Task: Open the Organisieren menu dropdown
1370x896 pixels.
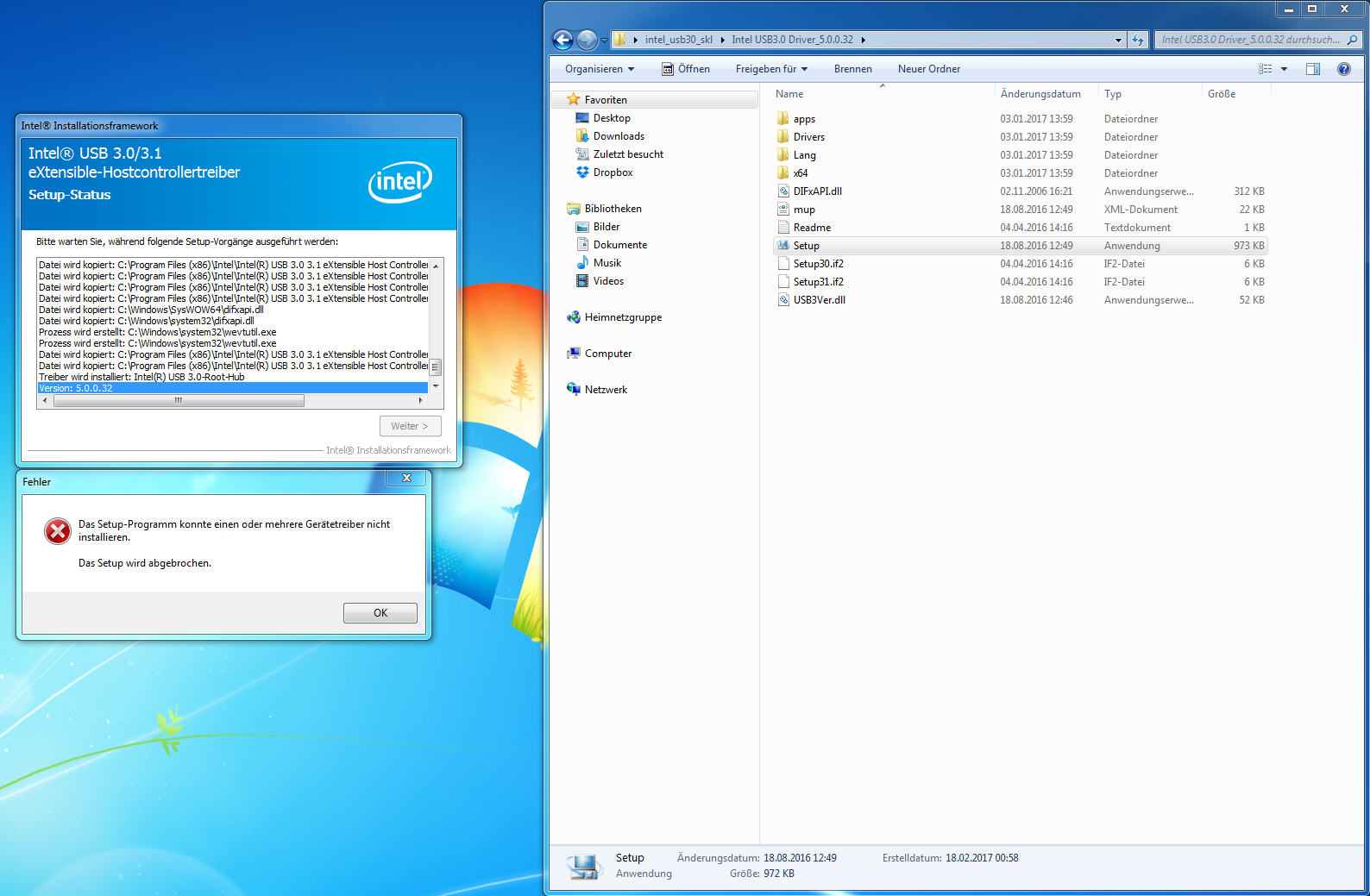Action: pyautogui.click(x=600, y=69)
